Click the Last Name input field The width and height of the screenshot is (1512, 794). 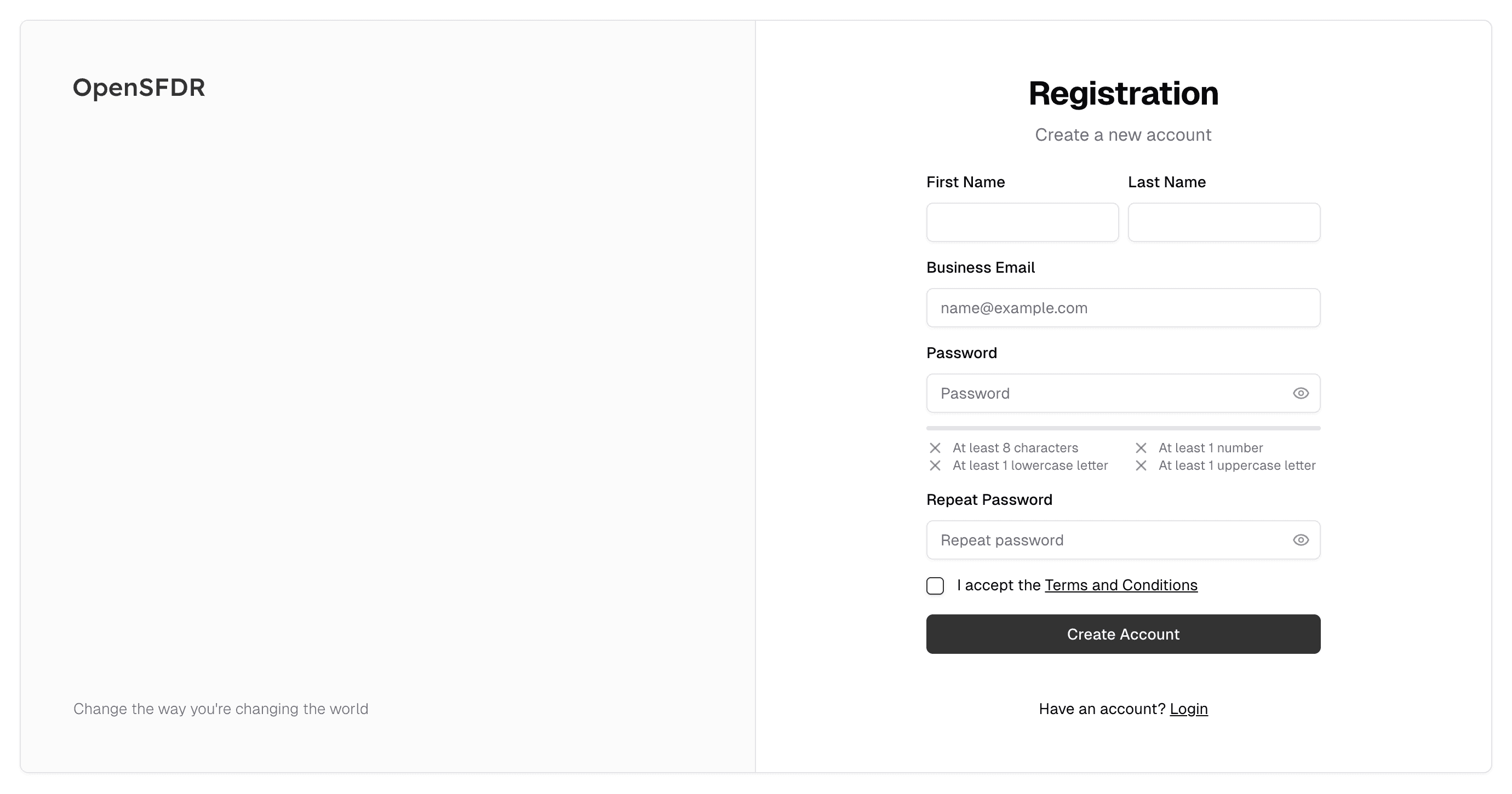[1224, 222]
